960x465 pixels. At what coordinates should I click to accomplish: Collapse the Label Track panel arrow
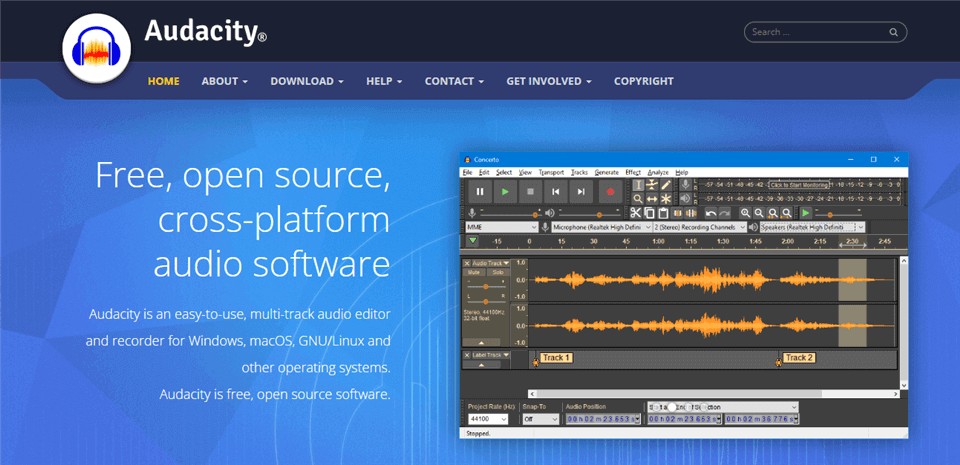[x=481, y=365]
